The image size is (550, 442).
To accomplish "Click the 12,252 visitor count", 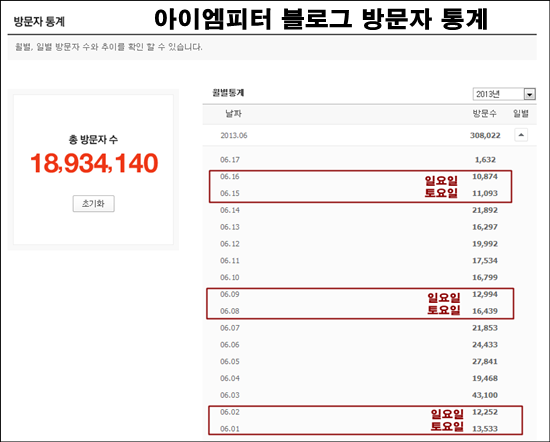I will point(485,412).
